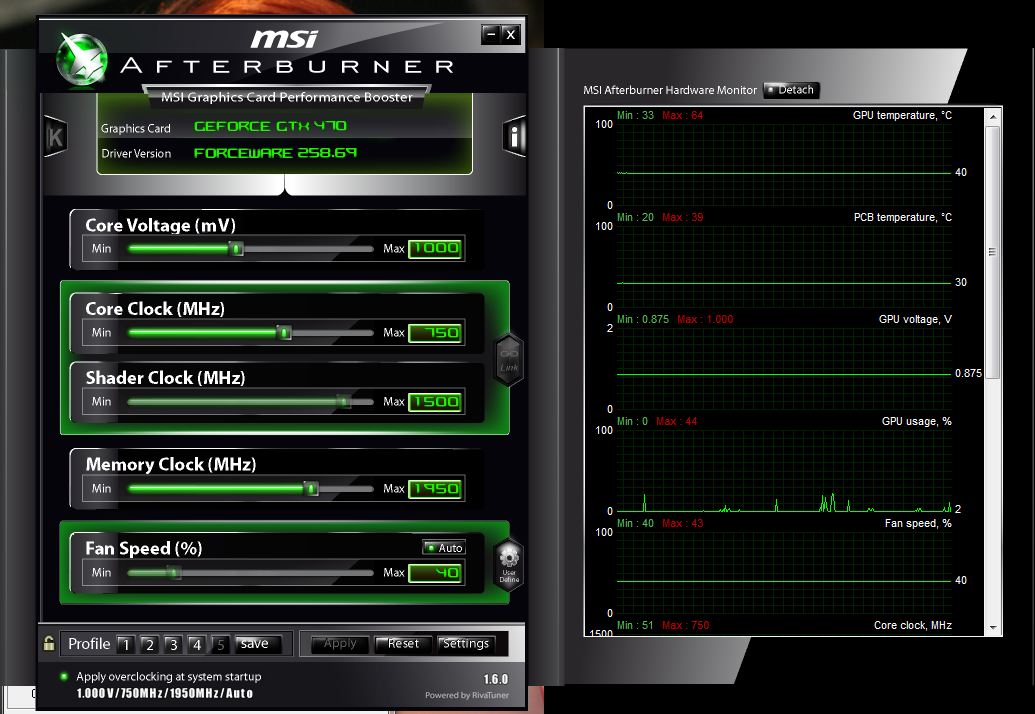The image size is (1035, 714).
Task: Click the User Define fan gear icon
Action: tap(509, 562)
